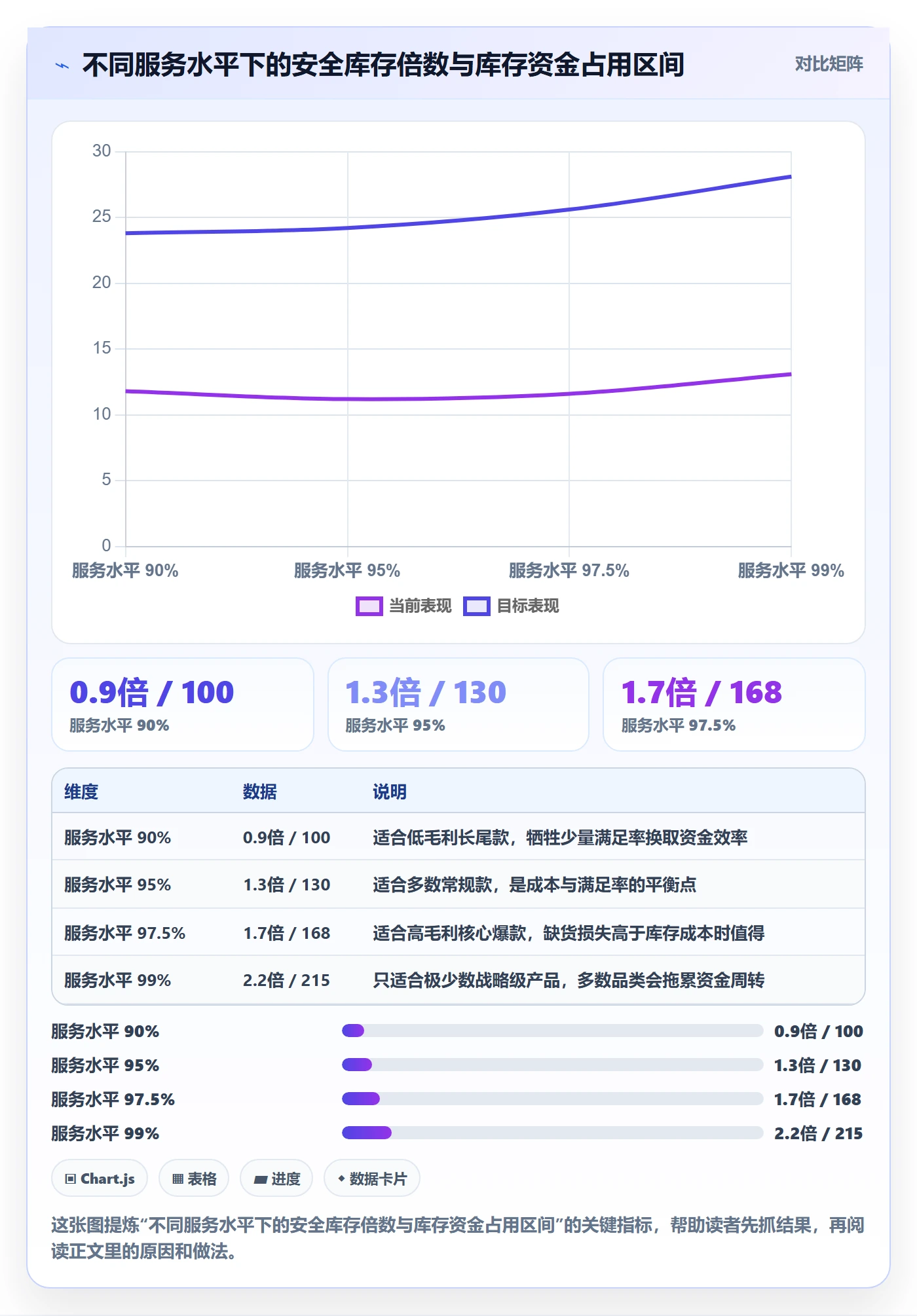
Task: Click the lightning bolt icon in header
Action: 62,65
